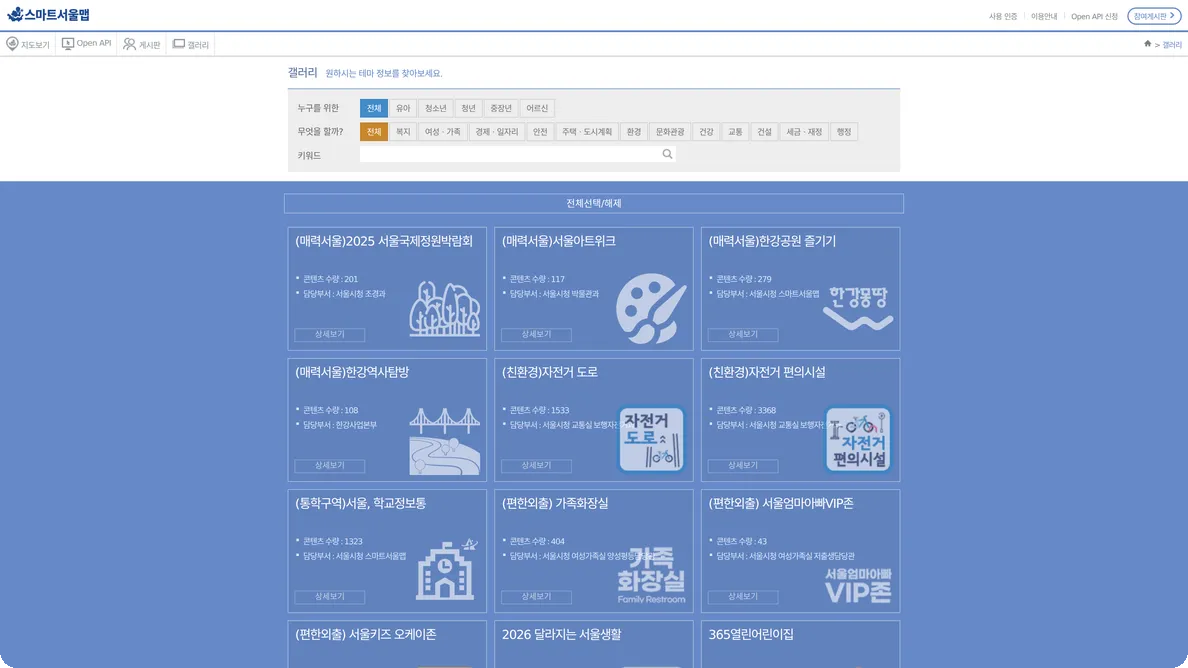Click the (통학구역)서울, 학교정보통 title
This screenshot has height=668, width=1188.
pyautogui.click(x=361, y=503)
